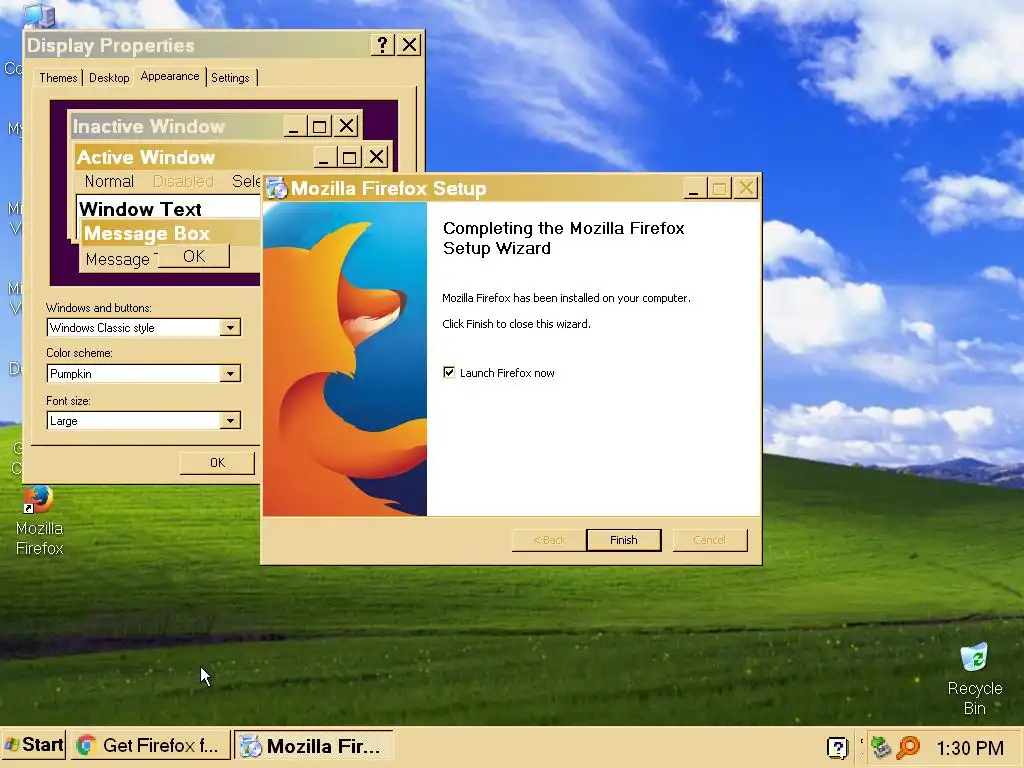Select the Mozilla Firefox Setup taskbar button
Image resolution: width=1024 pixels, height=768 pixels.
pos(313,745)
